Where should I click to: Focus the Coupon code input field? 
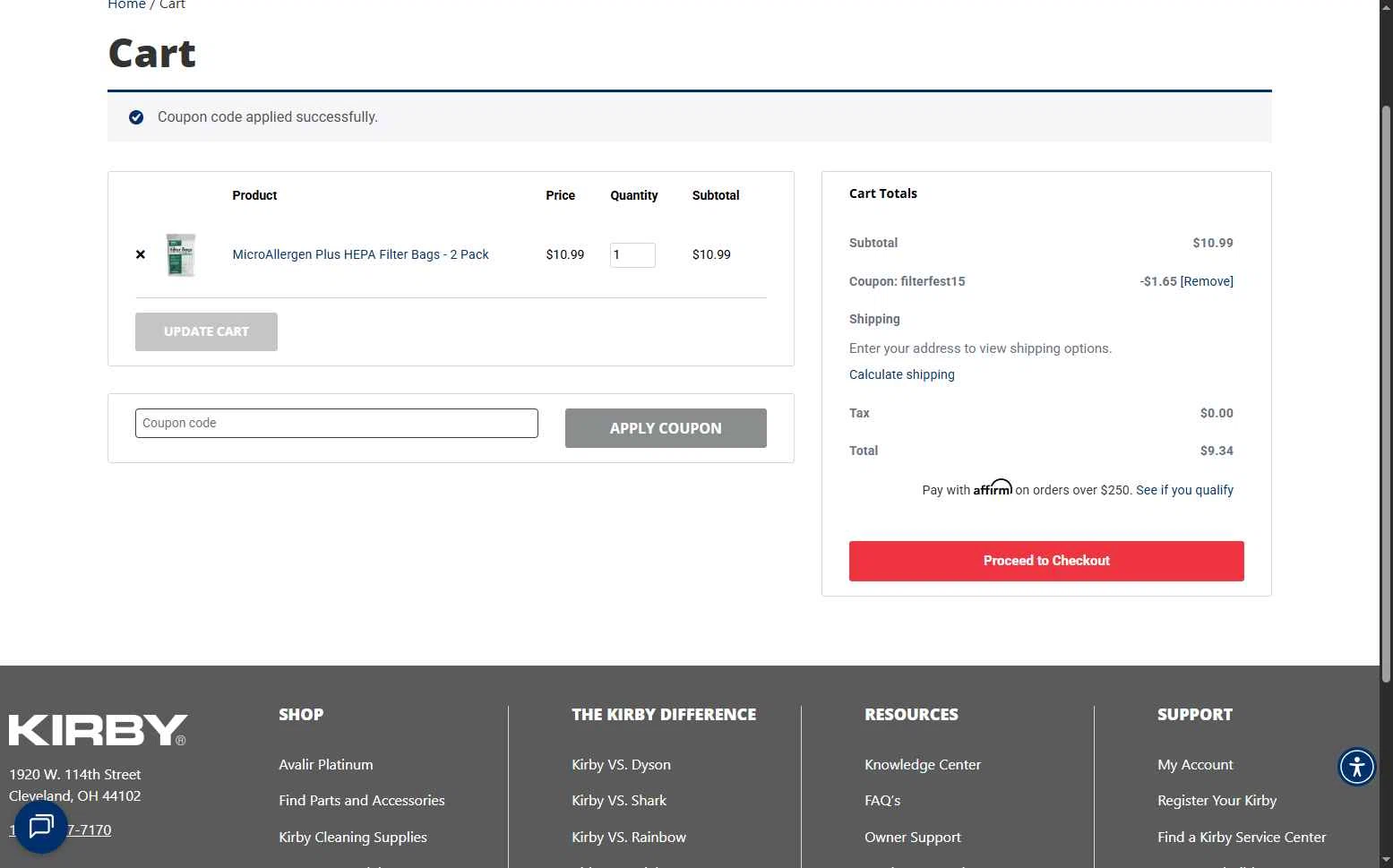coord(337,423)
